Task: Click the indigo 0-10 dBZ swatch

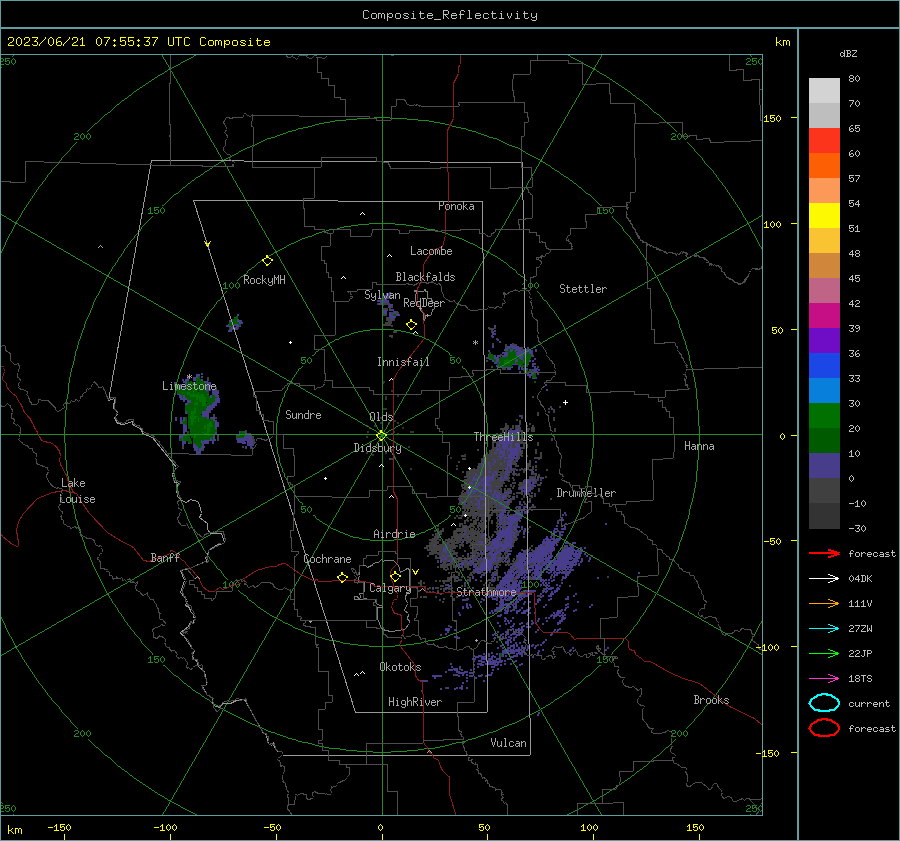Action: pos(824,466)
